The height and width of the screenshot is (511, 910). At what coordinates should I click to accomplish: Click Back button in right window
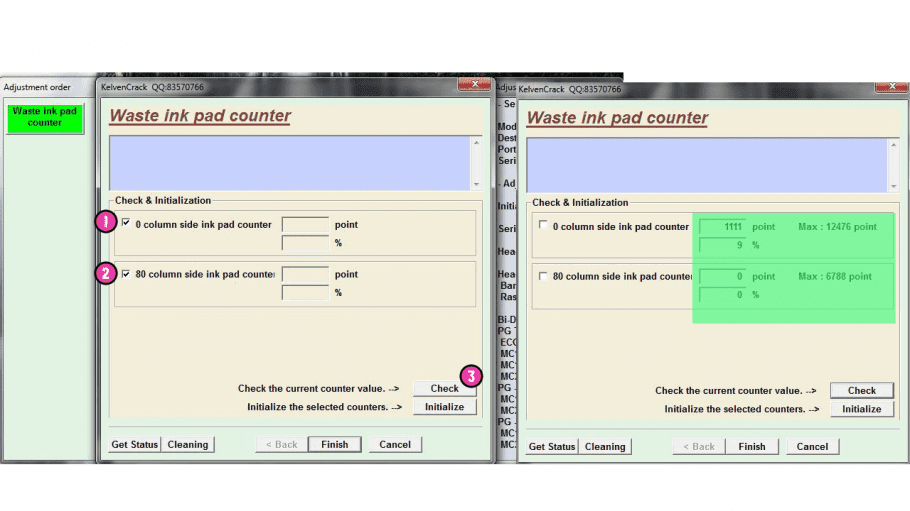(x=699, y=447)
